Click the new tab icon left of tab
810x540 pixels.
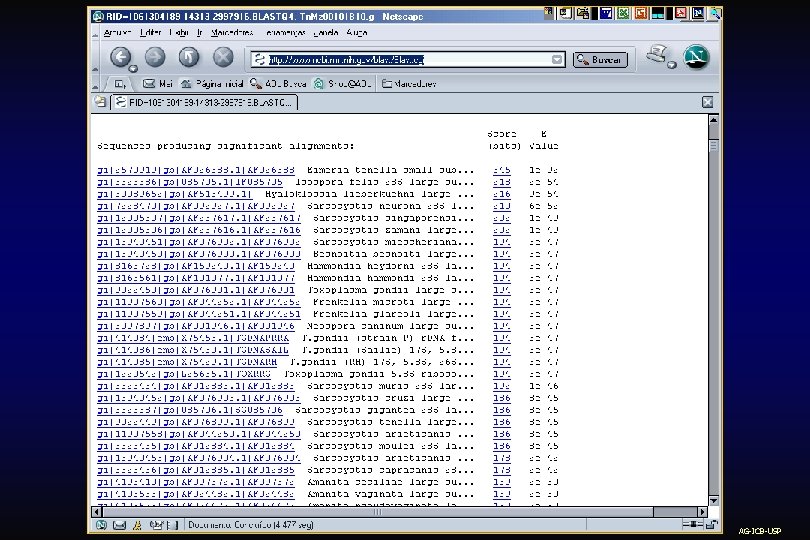coord(100,102)
